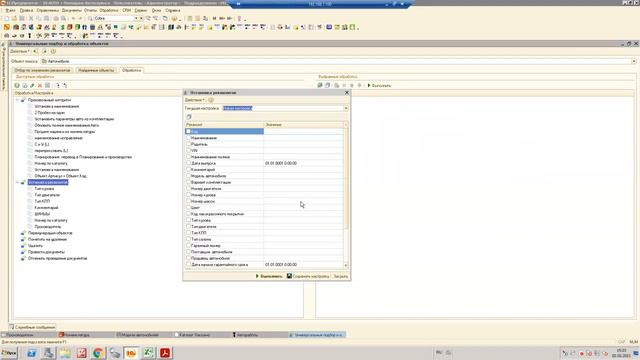Click the Значение column header in the dialog
Viewport: 640px width, 360px height.
tap(304, 124)
